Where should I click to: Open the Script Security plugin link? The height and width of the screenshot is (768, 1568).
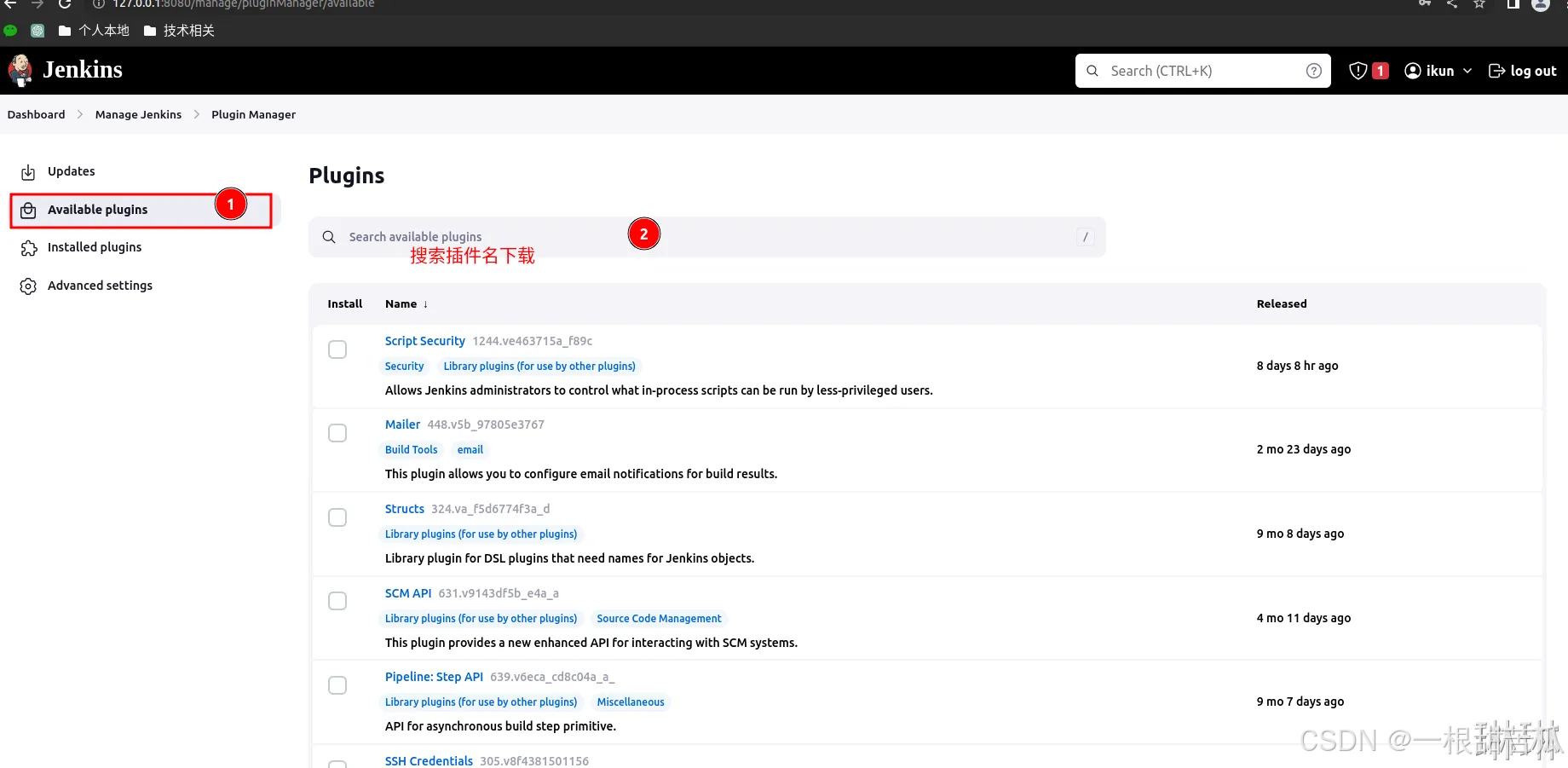(x=424, y=341)
